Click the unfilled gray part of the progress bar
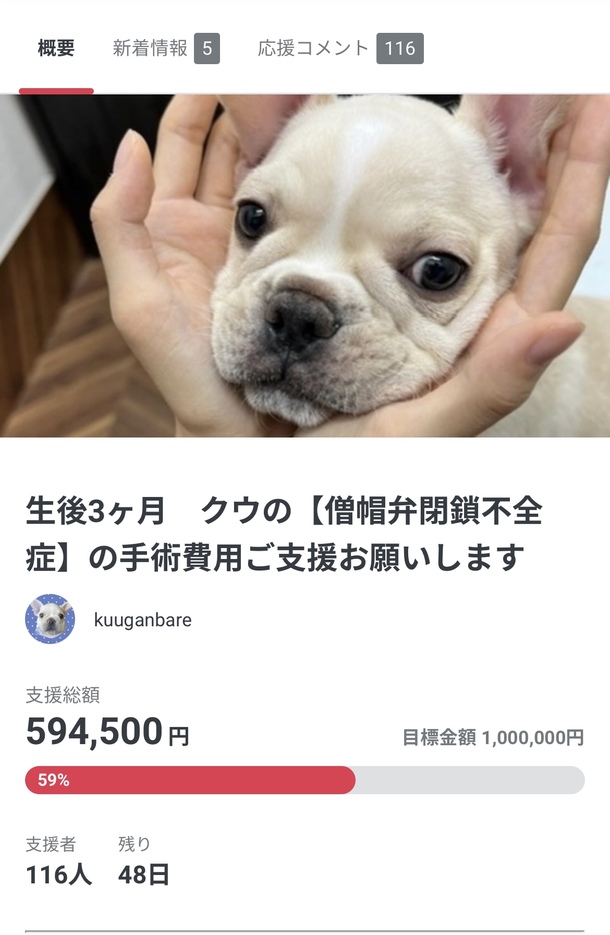610x935 pixels. tap(470, 780)
